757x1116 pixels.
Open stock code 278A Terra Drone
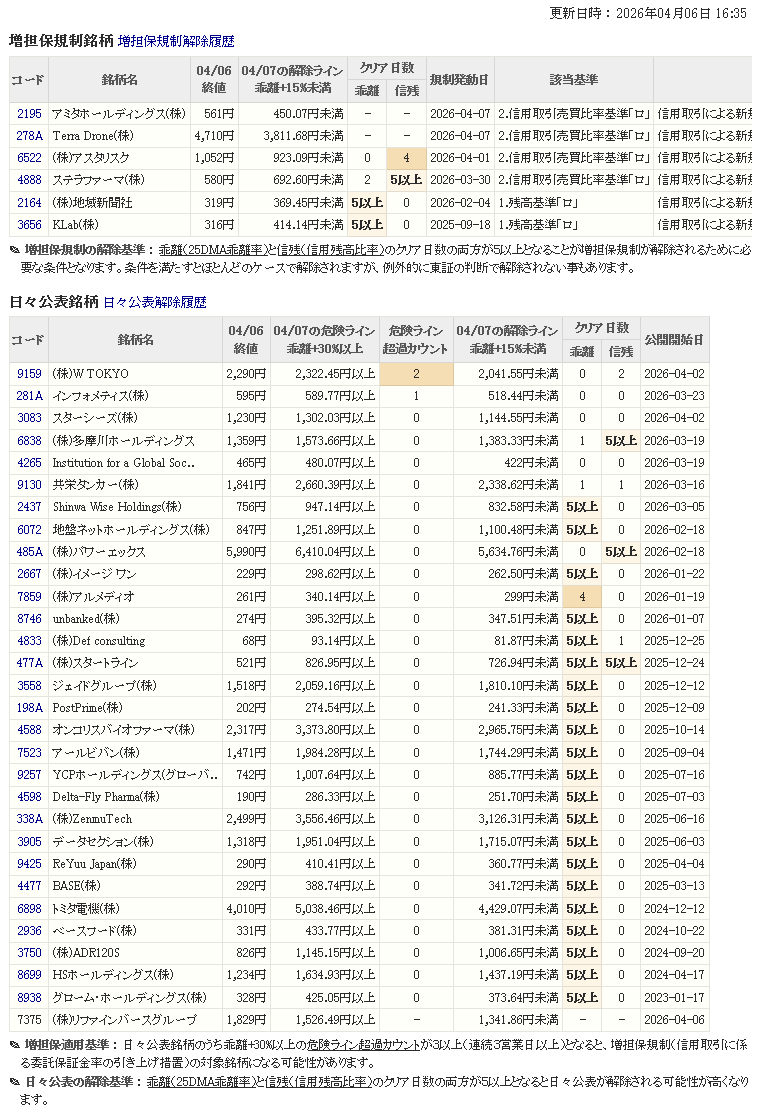click(x=29, y=135)
